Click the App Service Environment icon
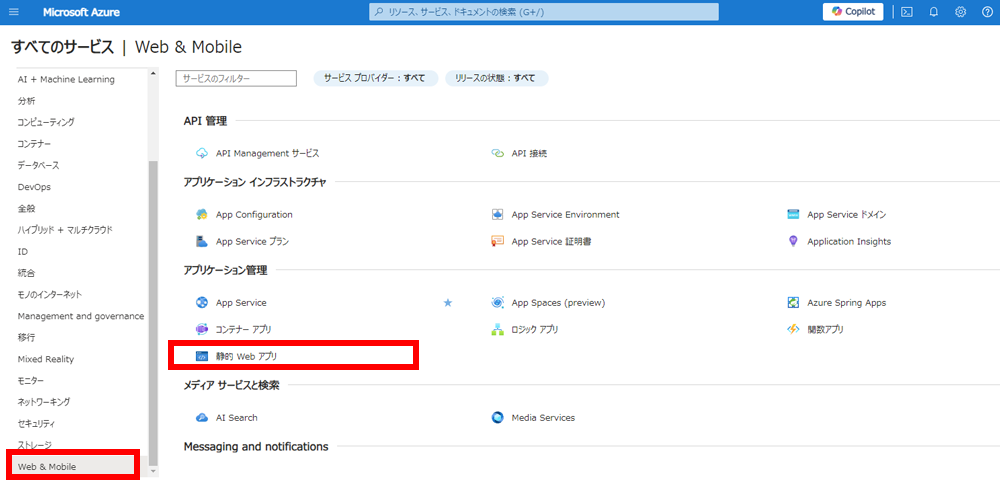1000x483 pixels. 497,215
